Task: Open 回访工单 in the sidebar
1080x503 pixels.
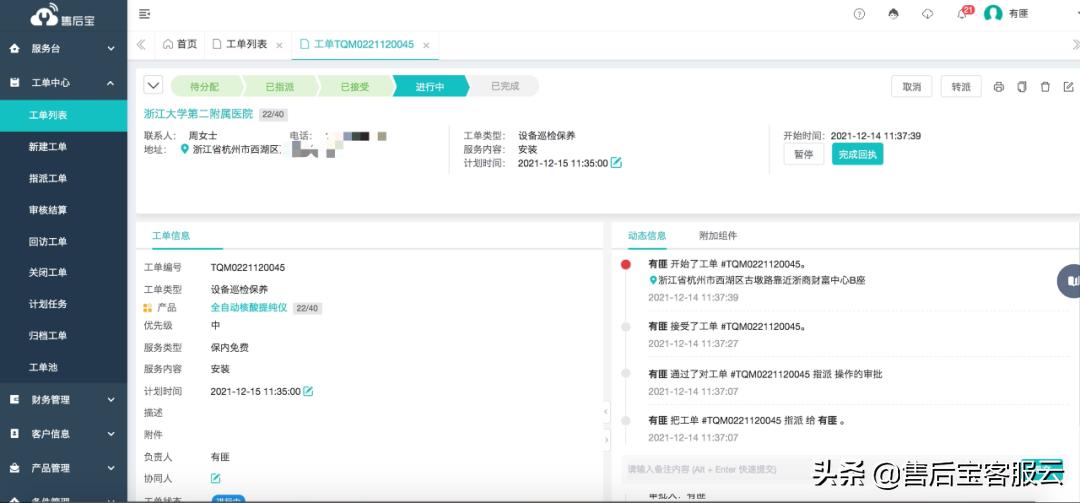Action: tap(48, 242)
